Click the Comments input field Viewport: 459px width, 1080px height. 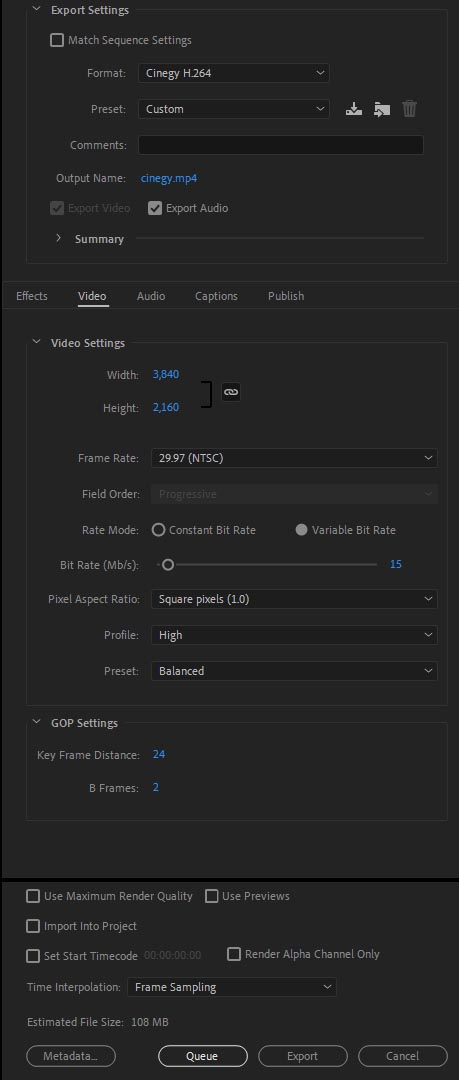click(280, 145)
